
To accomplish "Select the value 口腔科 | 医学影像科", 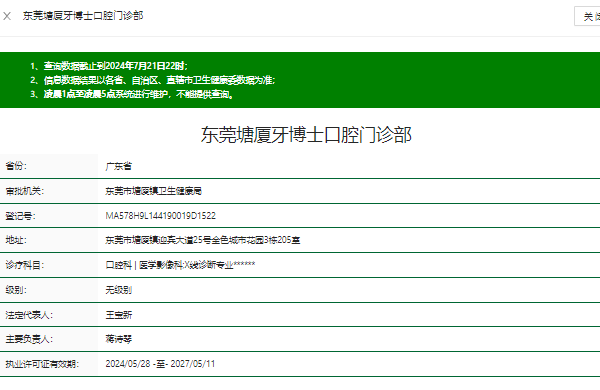I will click(x=145, y=265).
